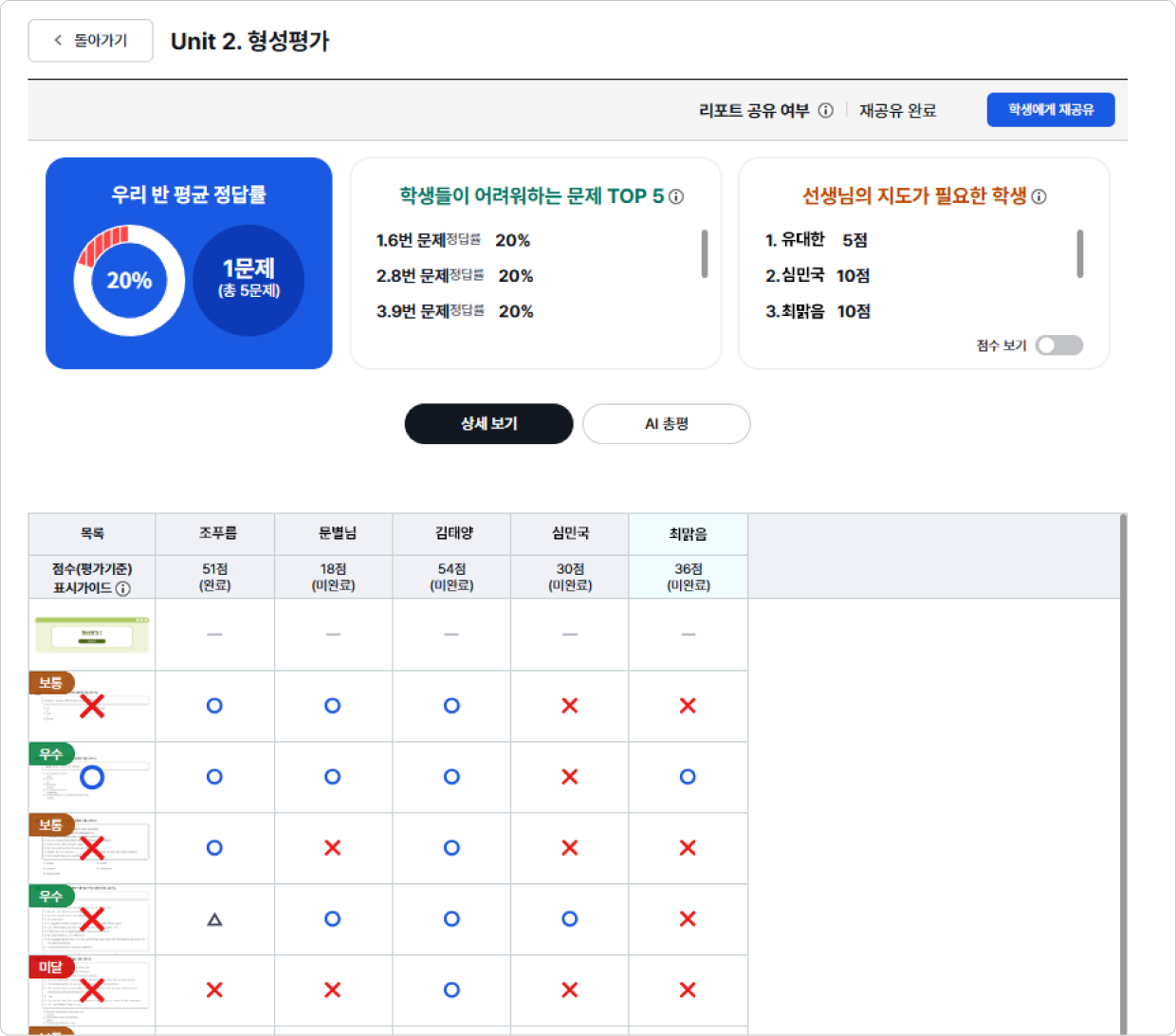Click 조푸름's dash in title slide row
The width and height of the screenshot is (1176, 1036).
[214, 635]
